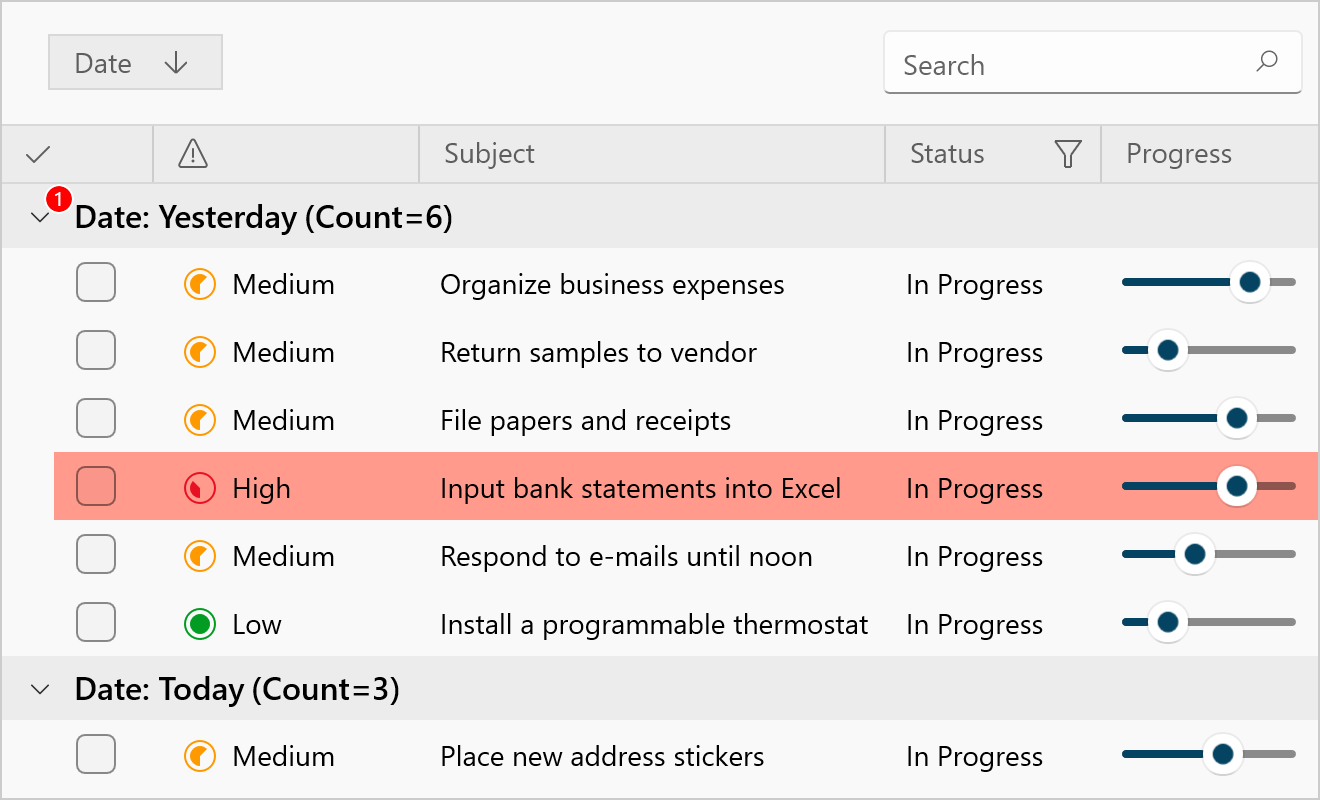This screenshot has width=1320, height=800.
Task: Open the Date sort direction dropdown
Action: point(176,62)
